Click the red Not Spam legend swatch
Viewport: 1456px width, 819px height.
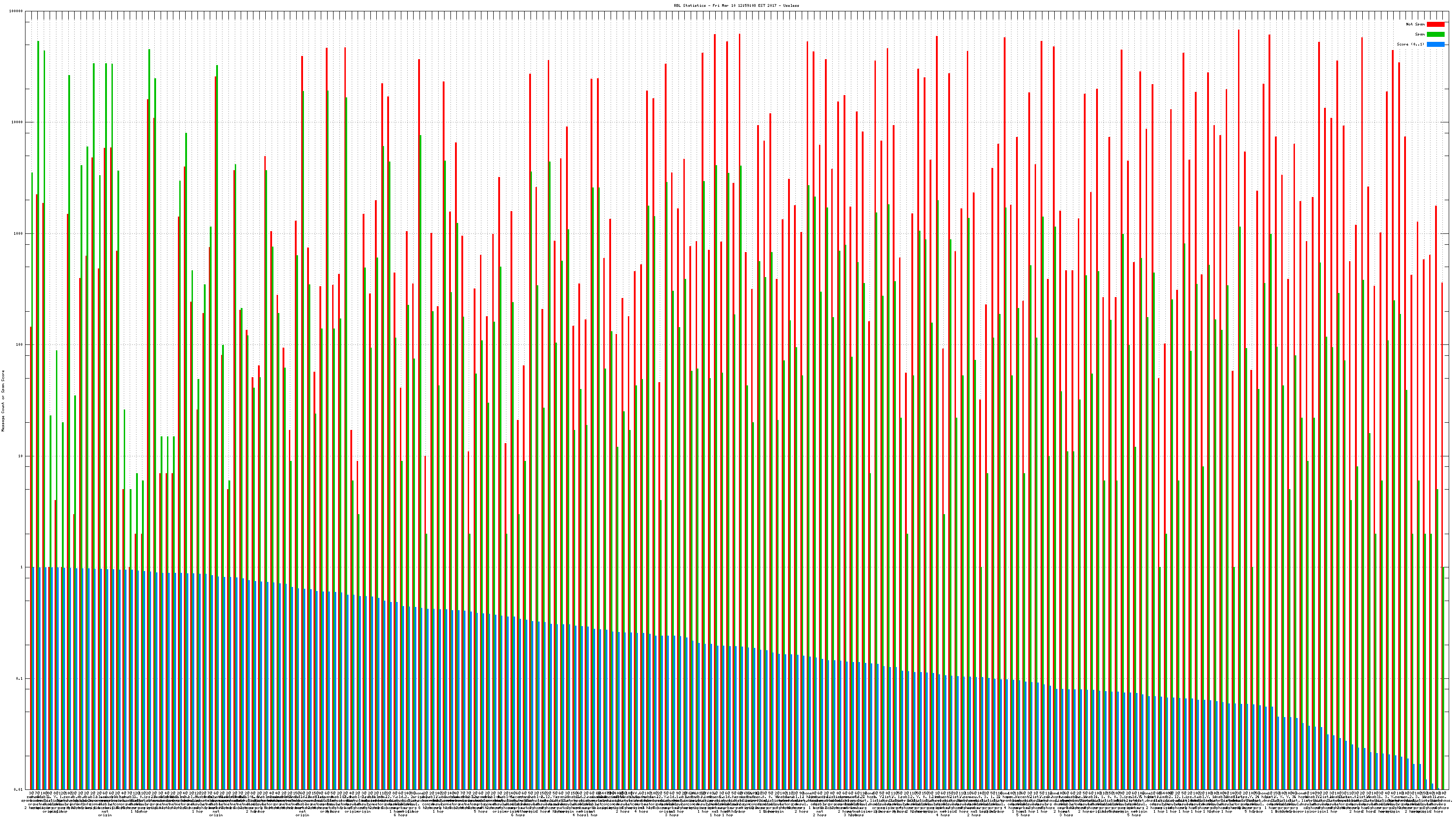coord(1435,24)
